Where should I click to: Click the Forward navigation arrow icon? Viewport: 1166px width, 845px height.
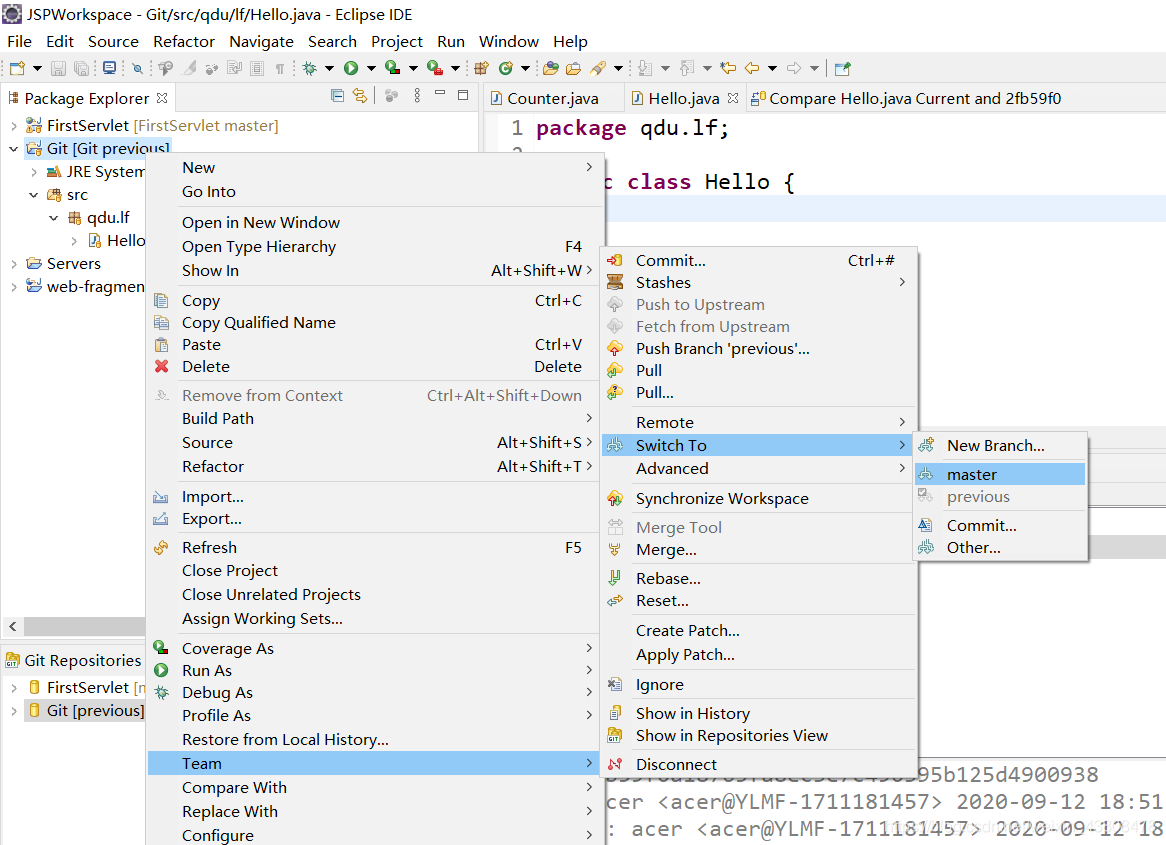[794, 68]
